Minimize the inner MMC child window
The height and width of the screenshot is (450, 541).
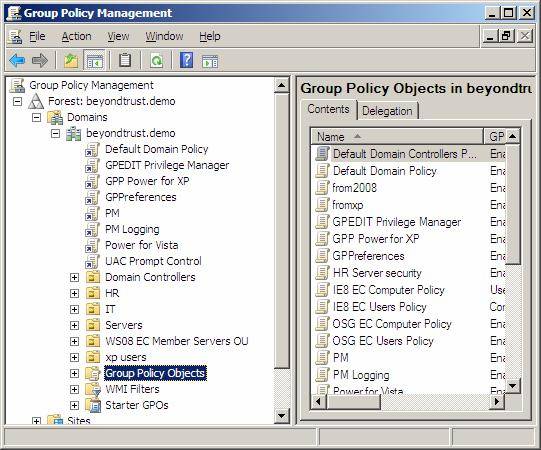coord(490,36)
